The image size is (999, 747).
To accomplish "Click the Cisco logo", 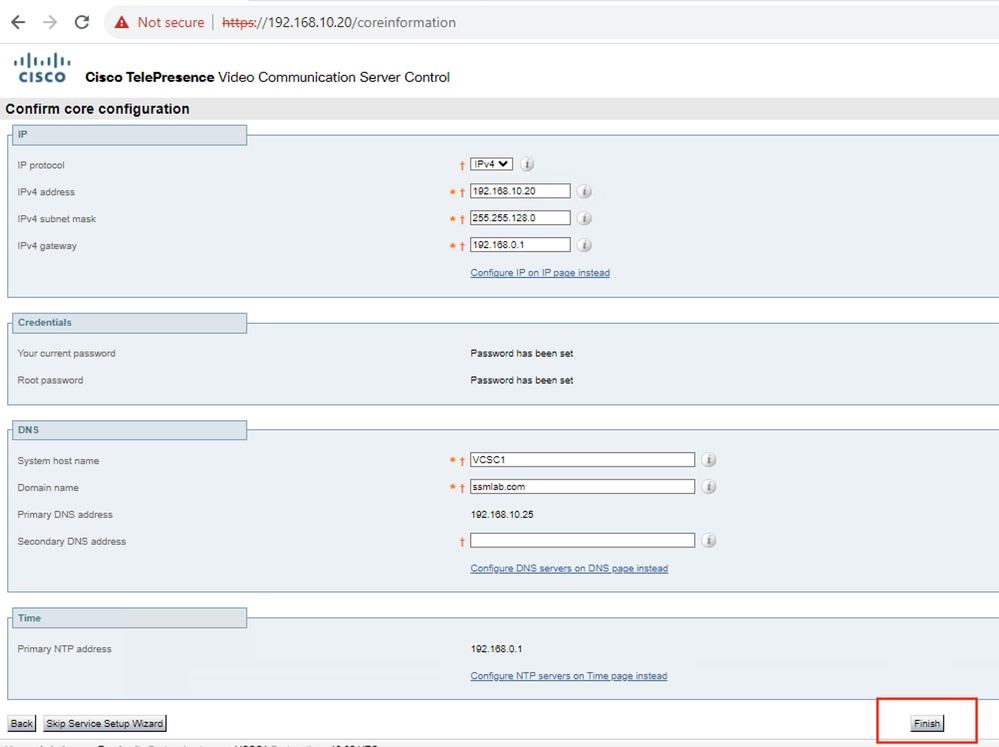I will [x=42, y=68].
